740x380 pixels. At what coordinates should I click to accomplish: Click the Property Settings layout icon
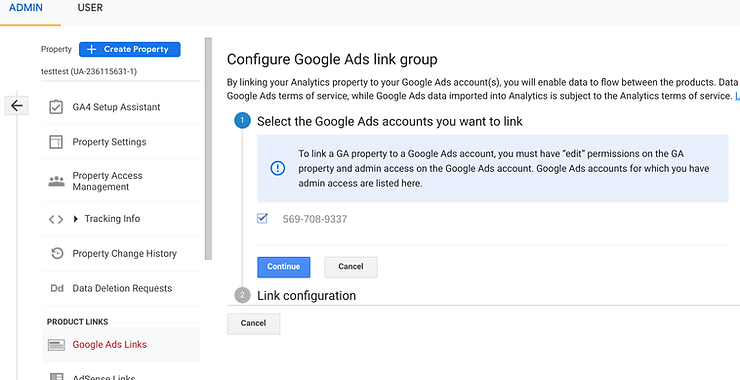pos(56,142)
